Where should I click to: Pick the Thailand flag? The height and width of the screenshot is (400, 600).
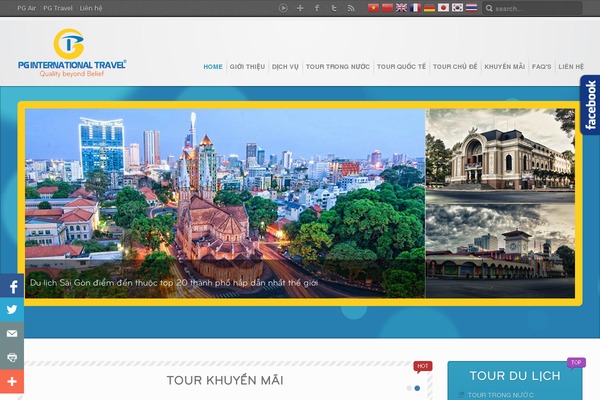[x=471, y=8]
